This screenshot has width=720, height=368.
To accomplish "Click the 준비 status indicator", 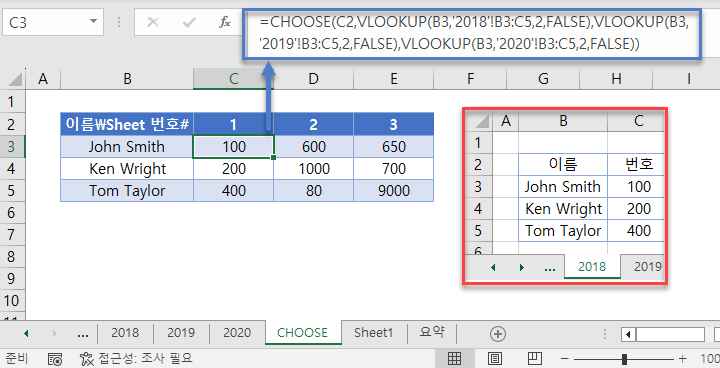I will tap(17, 359).
